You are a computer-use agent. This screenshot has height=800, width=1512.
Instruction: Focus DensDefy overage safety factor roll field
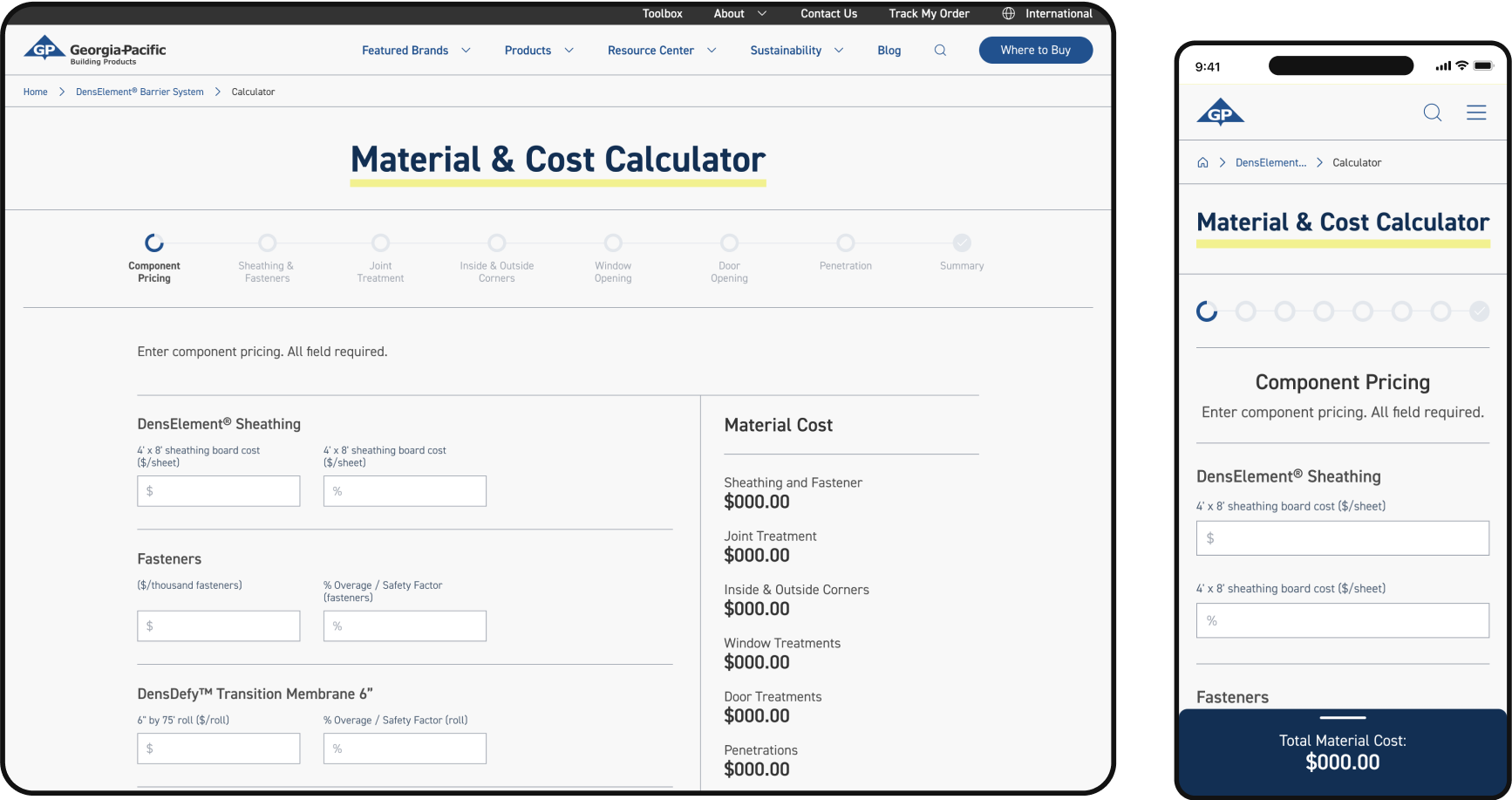coord(405,749)
